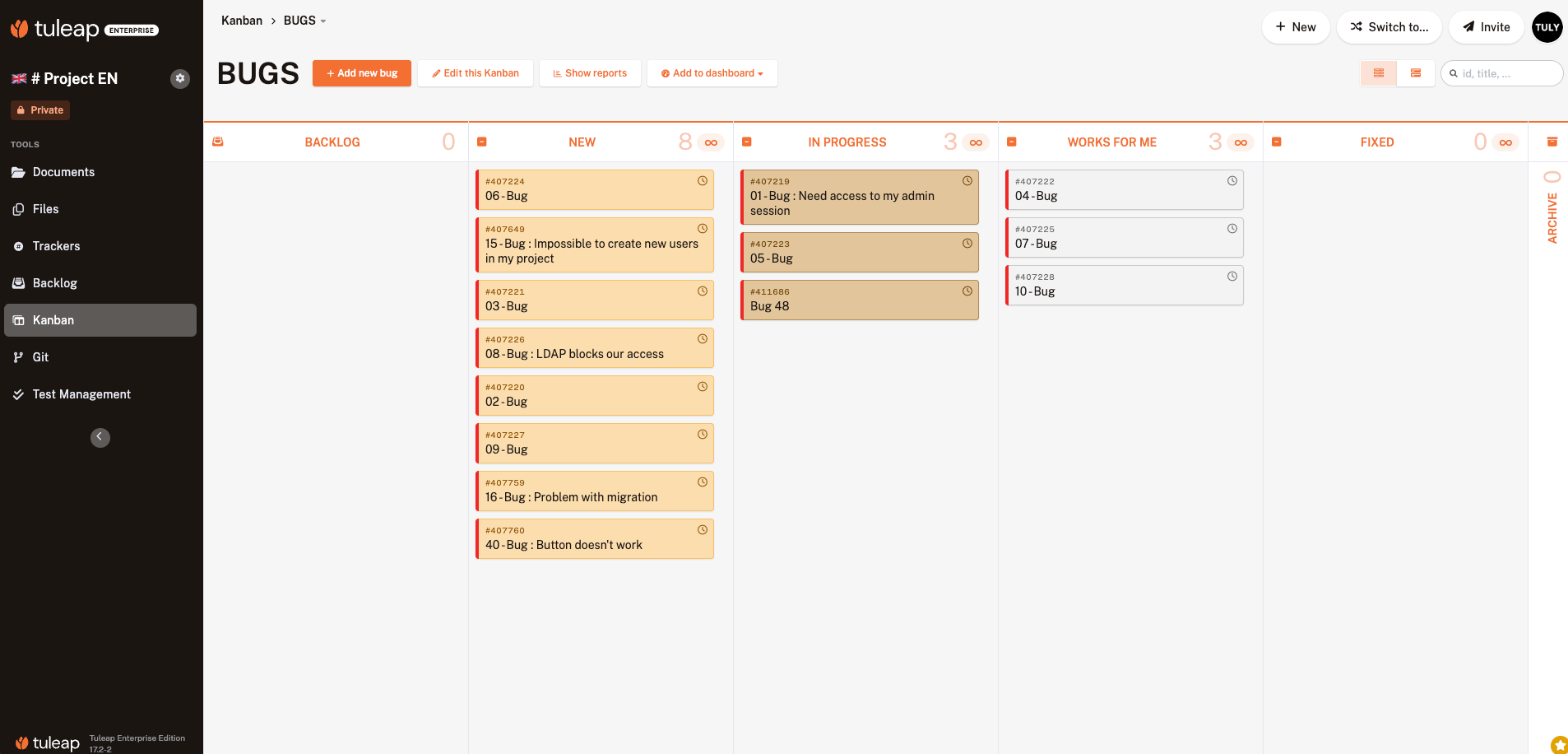Switch to compact card view
Viewport: 1568px width, 754px height.
[1379, 73]
